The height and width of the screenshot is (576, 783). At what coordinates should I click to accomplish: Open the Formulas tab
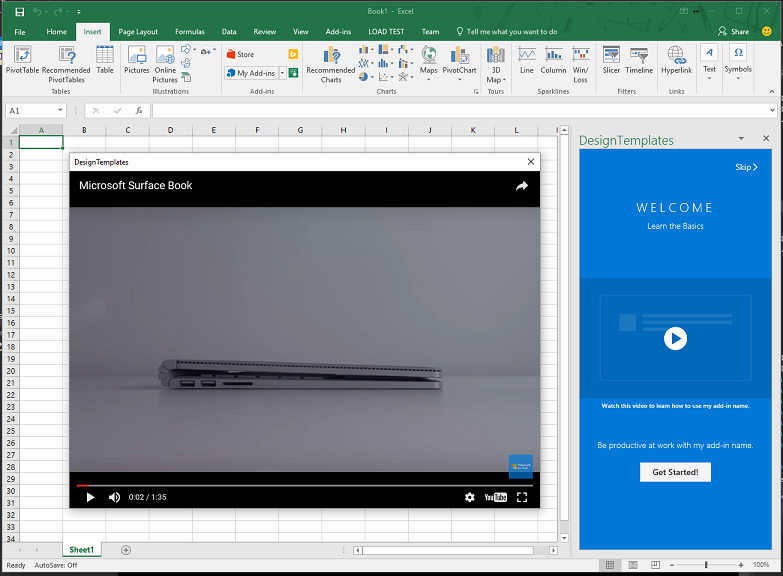coord(190,31)
